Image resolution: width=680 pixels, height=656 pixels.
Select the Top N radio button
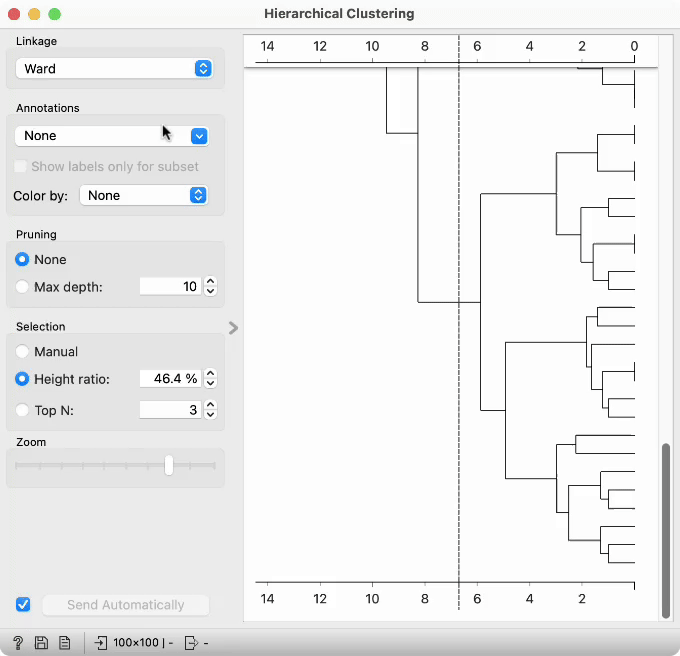(x=22, y=410)
